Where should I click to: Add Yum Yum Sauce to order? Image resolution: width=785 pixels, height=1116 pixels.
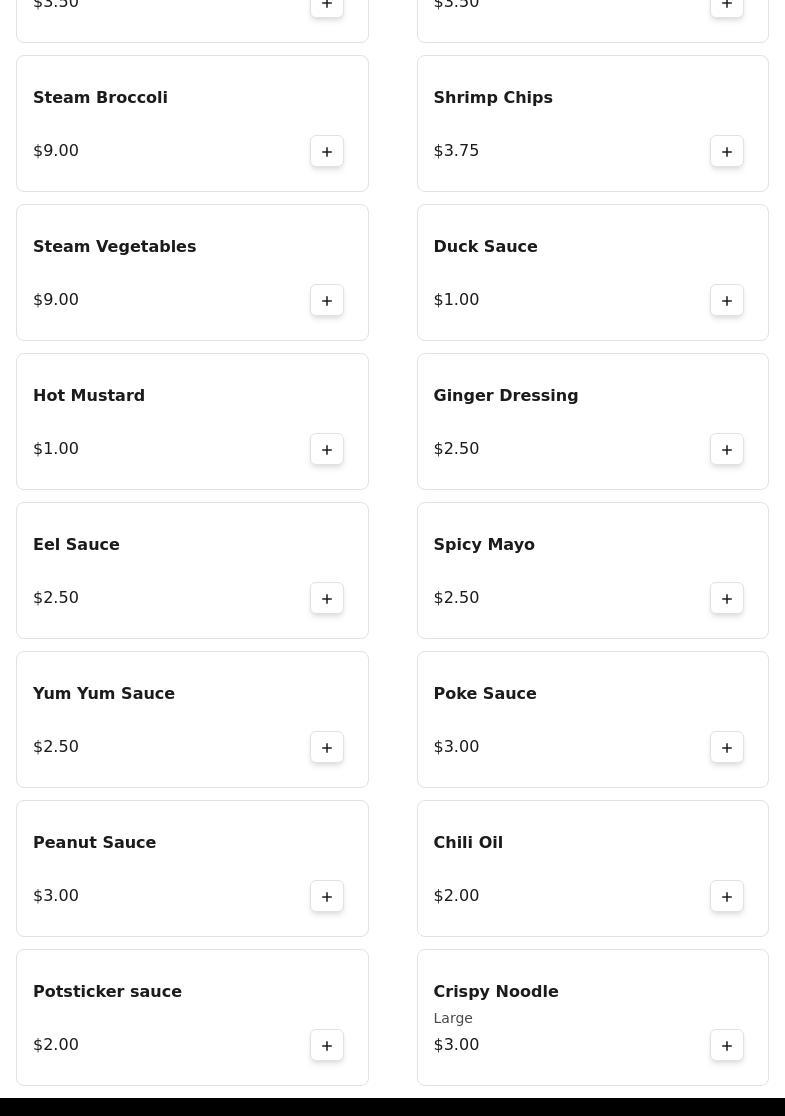tap(327, 747)
